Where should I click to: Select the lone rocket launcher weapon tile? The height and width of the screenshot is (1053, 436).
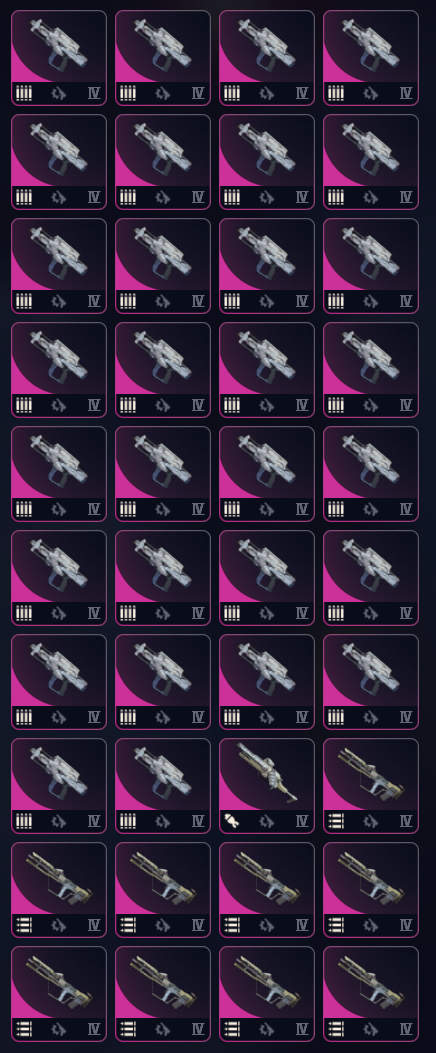pyautogui.click(x=267, y=786)
